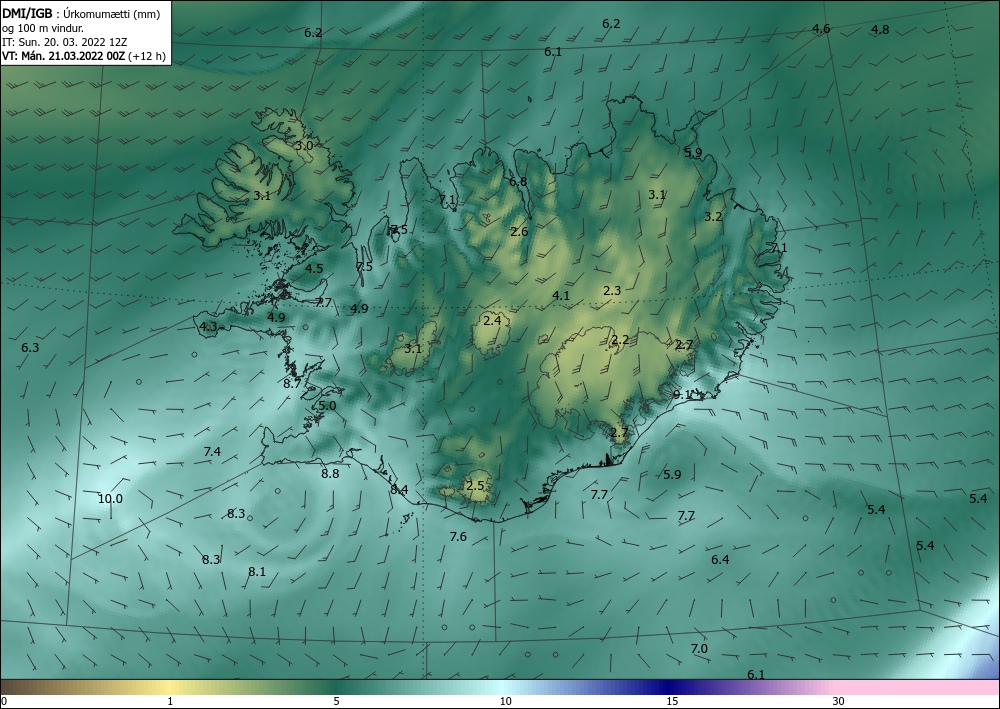This screenshot has width=1000, height=709.
Task: Click the '7.6' value label
Action: (x=458, y=537)
